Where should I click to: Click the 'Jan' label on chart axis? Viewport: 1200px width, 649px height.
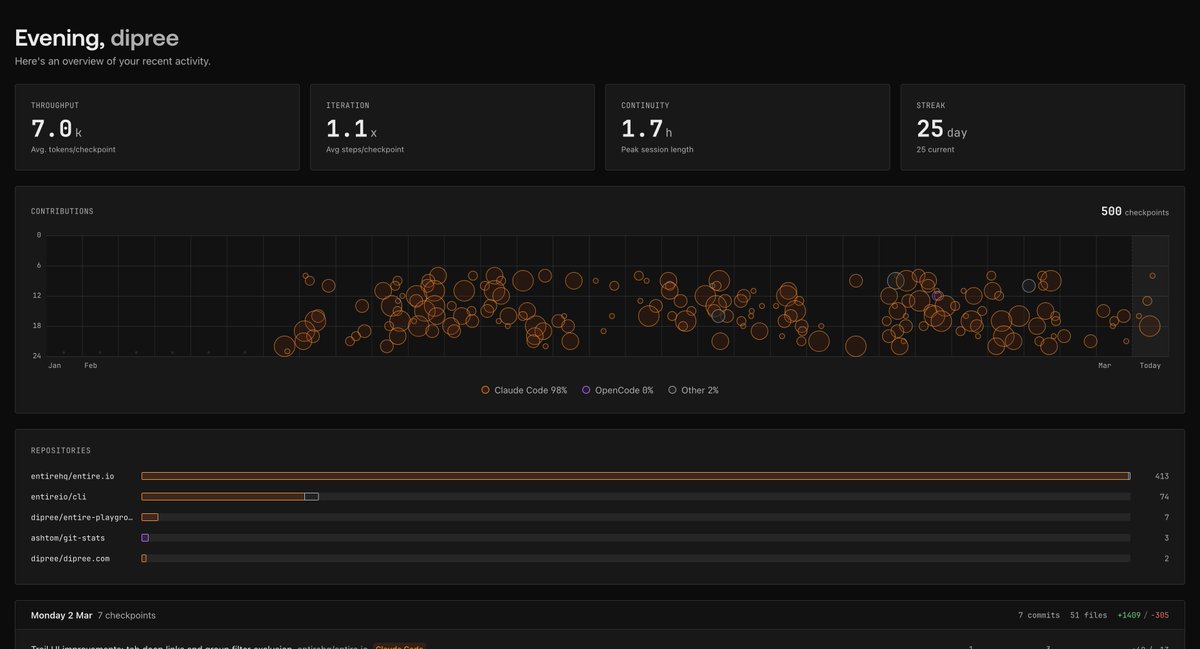coord(55,366)
